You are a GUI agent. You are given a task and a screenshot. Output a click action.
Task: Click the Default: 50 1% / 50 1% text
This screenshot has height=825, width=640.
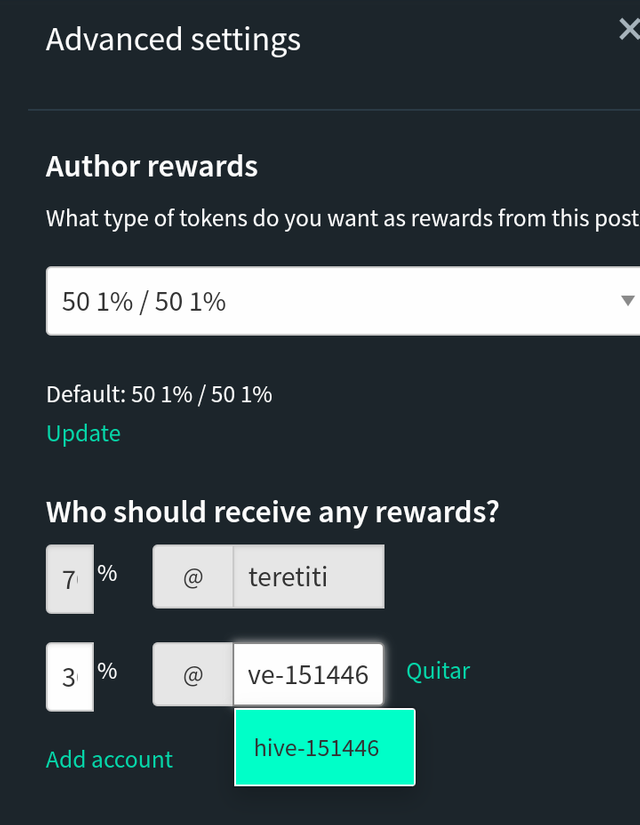pos(159,395)
